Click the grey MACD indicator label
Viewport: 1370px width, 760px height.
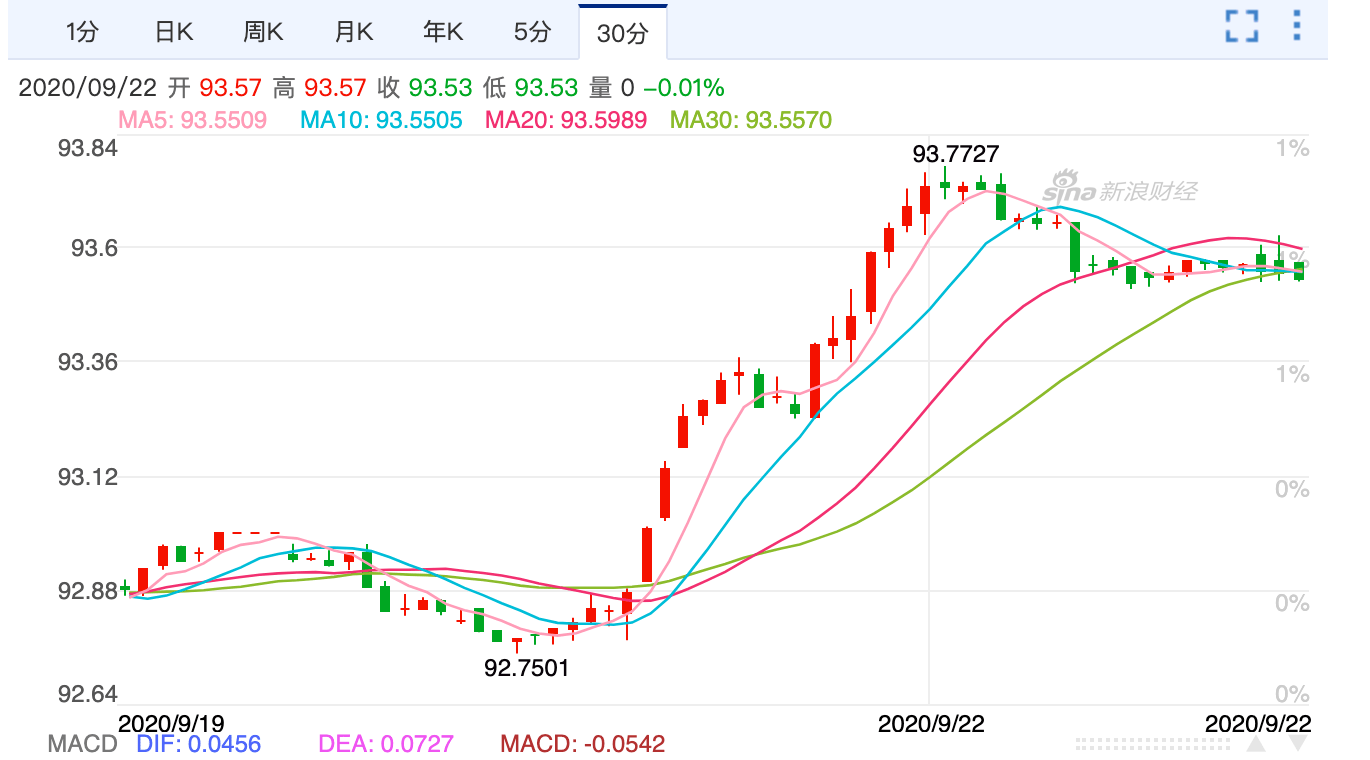tap(83, 744)
